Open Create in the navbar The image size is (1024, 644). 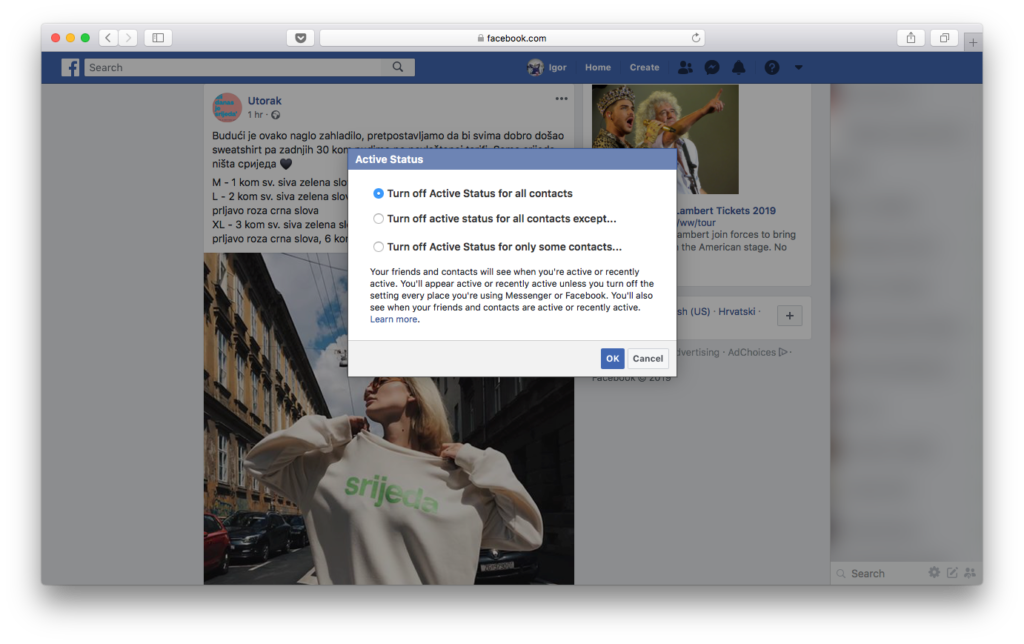click(644, 67)
